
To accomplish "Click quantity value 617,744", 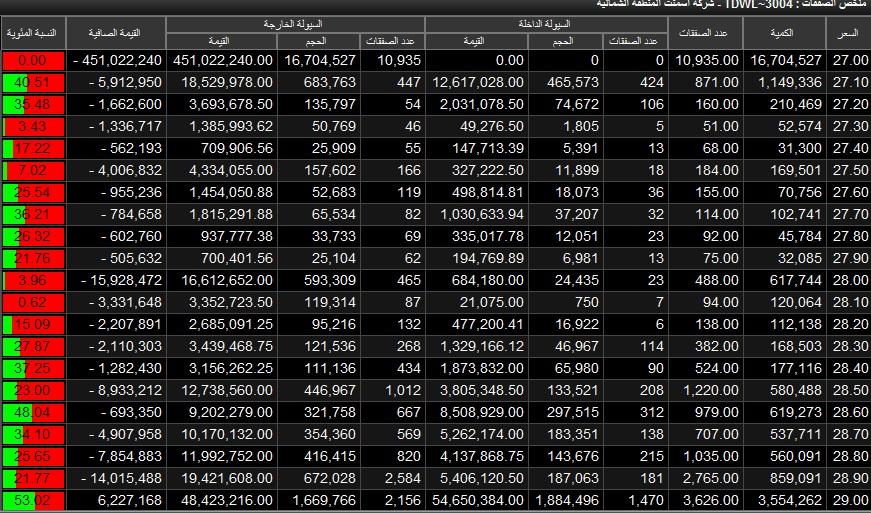I will (784, 280).
